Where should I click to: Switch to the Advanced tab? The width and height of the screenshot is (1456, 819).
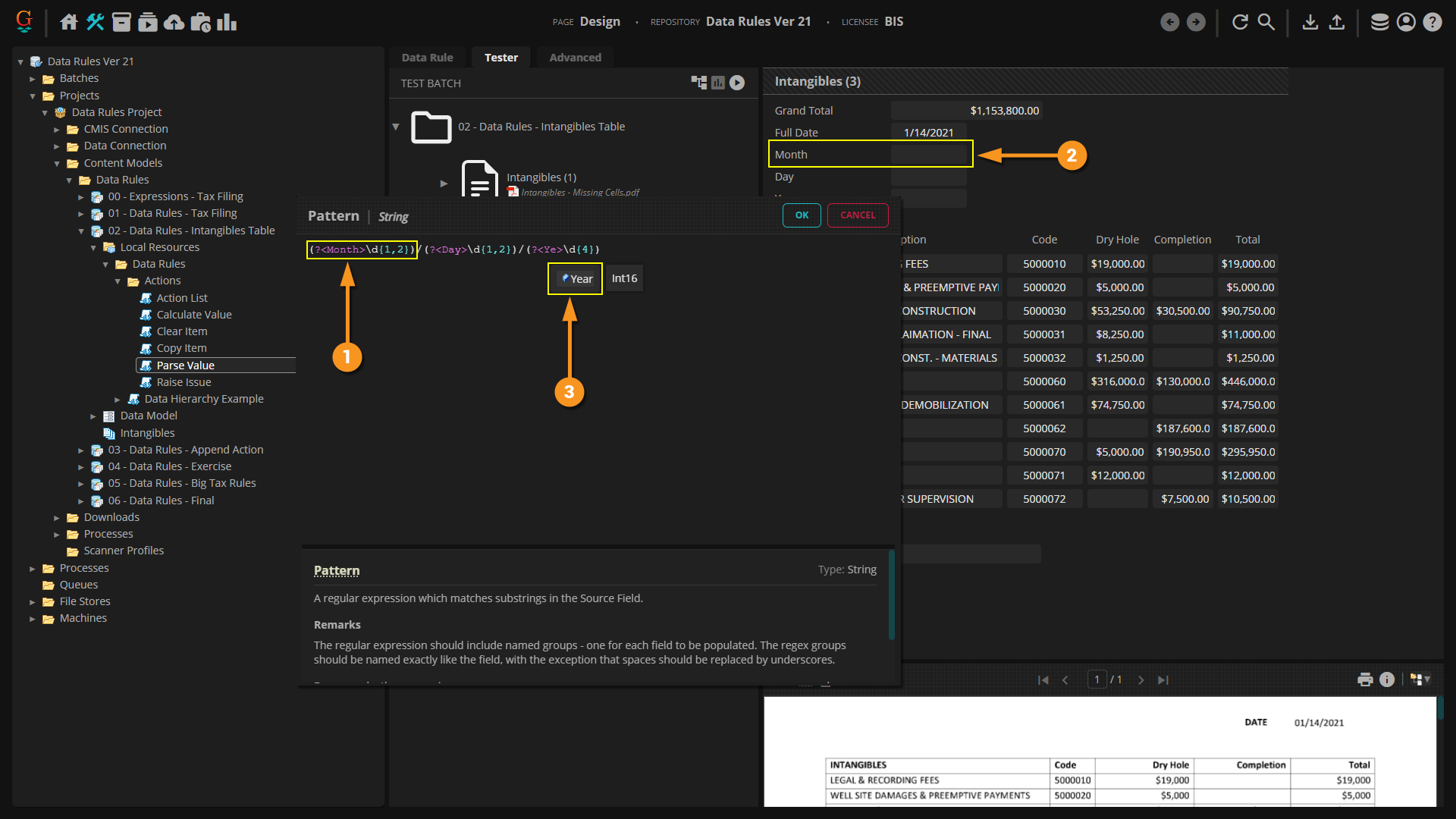(575, 58)
